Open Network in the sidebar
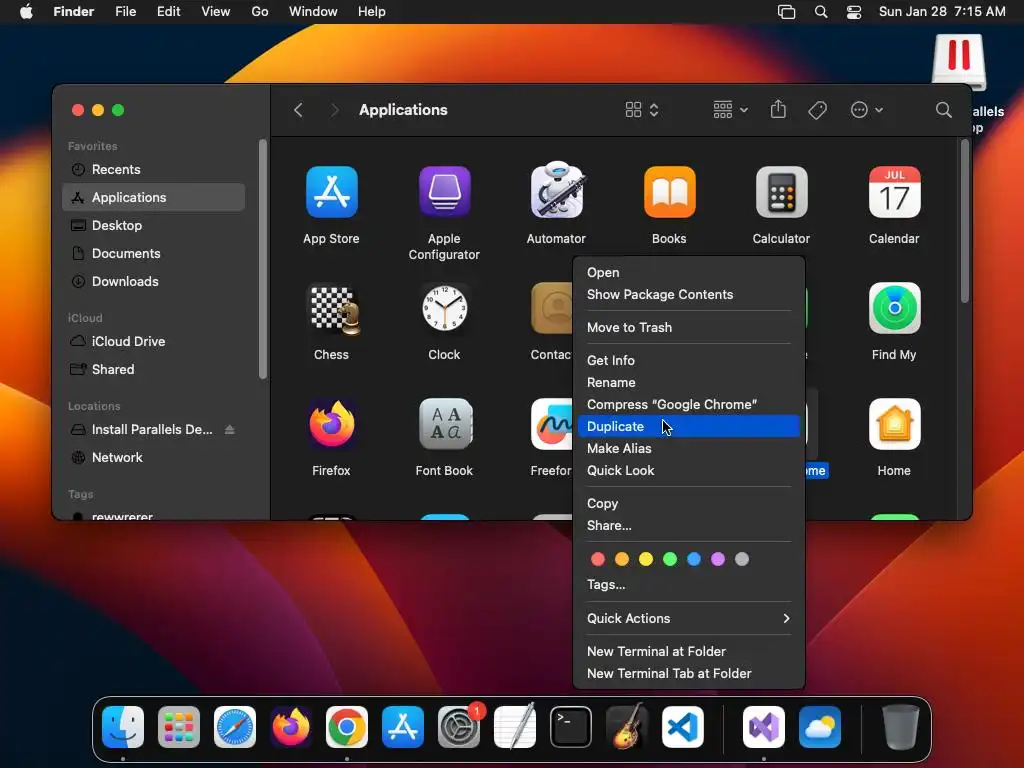The width and height of the screenshot is (1024, 768). coord(153,458)
